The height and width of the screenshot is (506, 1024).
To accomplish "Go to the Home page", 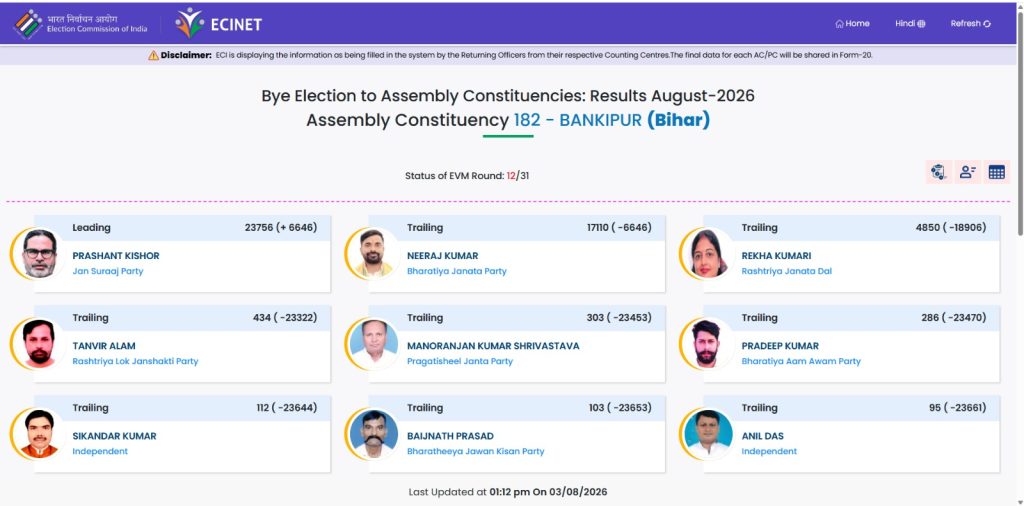I will (852, 24).
